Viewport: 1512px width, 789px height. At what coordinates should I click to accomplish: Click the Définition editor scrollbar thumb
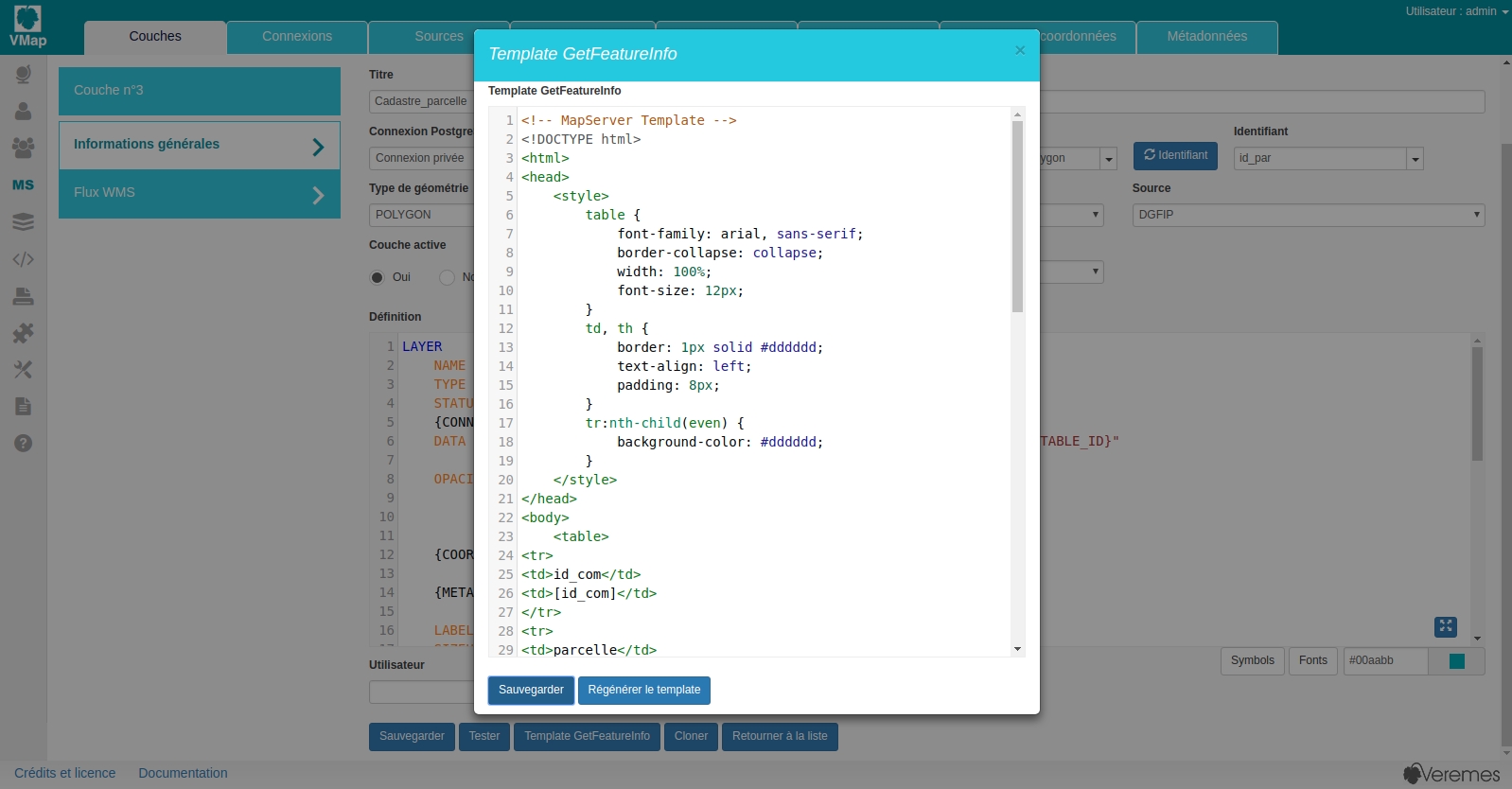(1477, 404)
